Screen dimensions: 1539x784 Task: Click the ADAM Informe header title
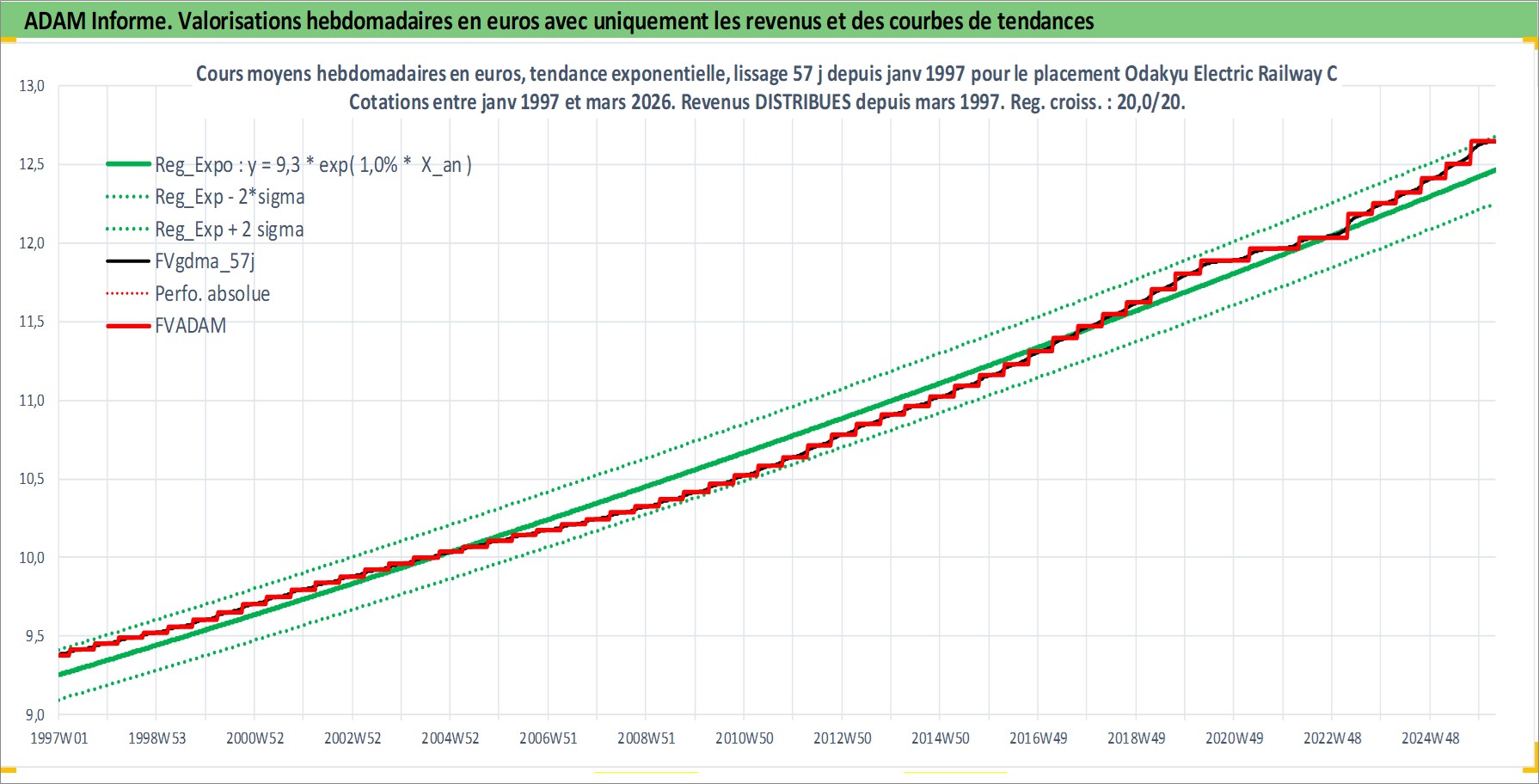coord(559,21)
